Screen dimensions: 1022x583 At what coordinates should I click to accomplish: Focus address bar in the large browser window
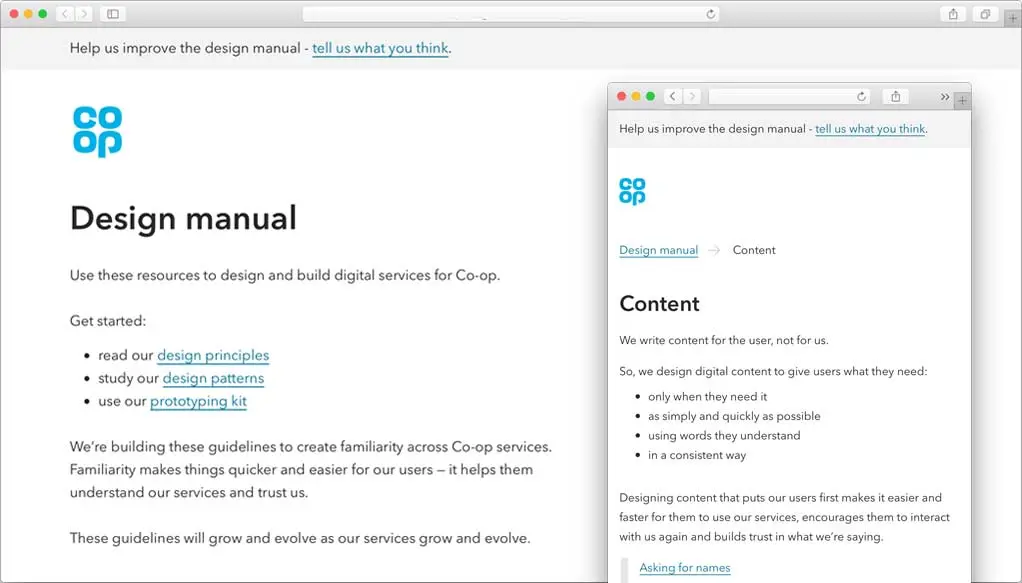coord(510,14)
